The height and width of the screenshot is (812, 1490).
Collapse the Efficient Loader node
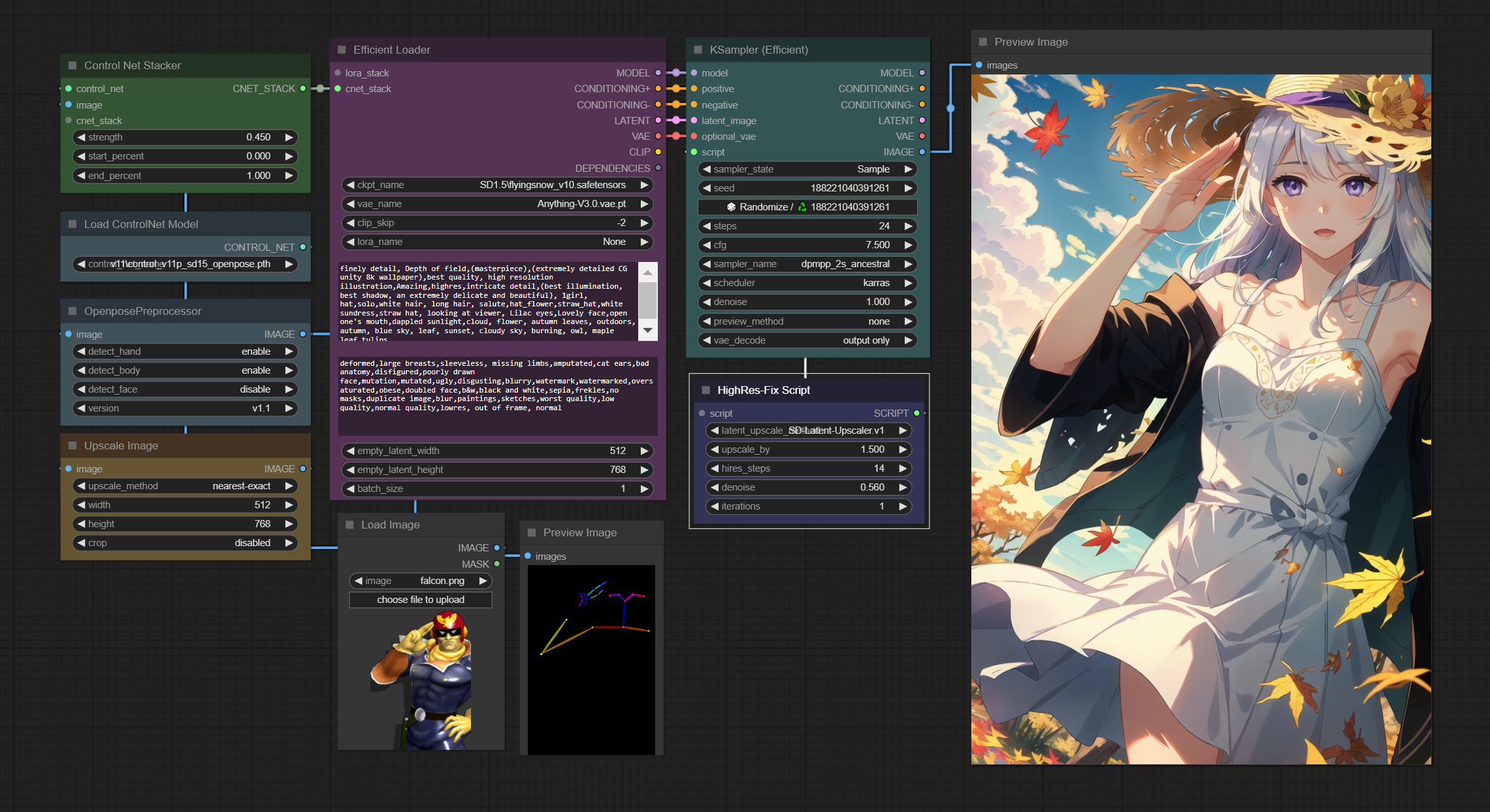click(342, 50)
